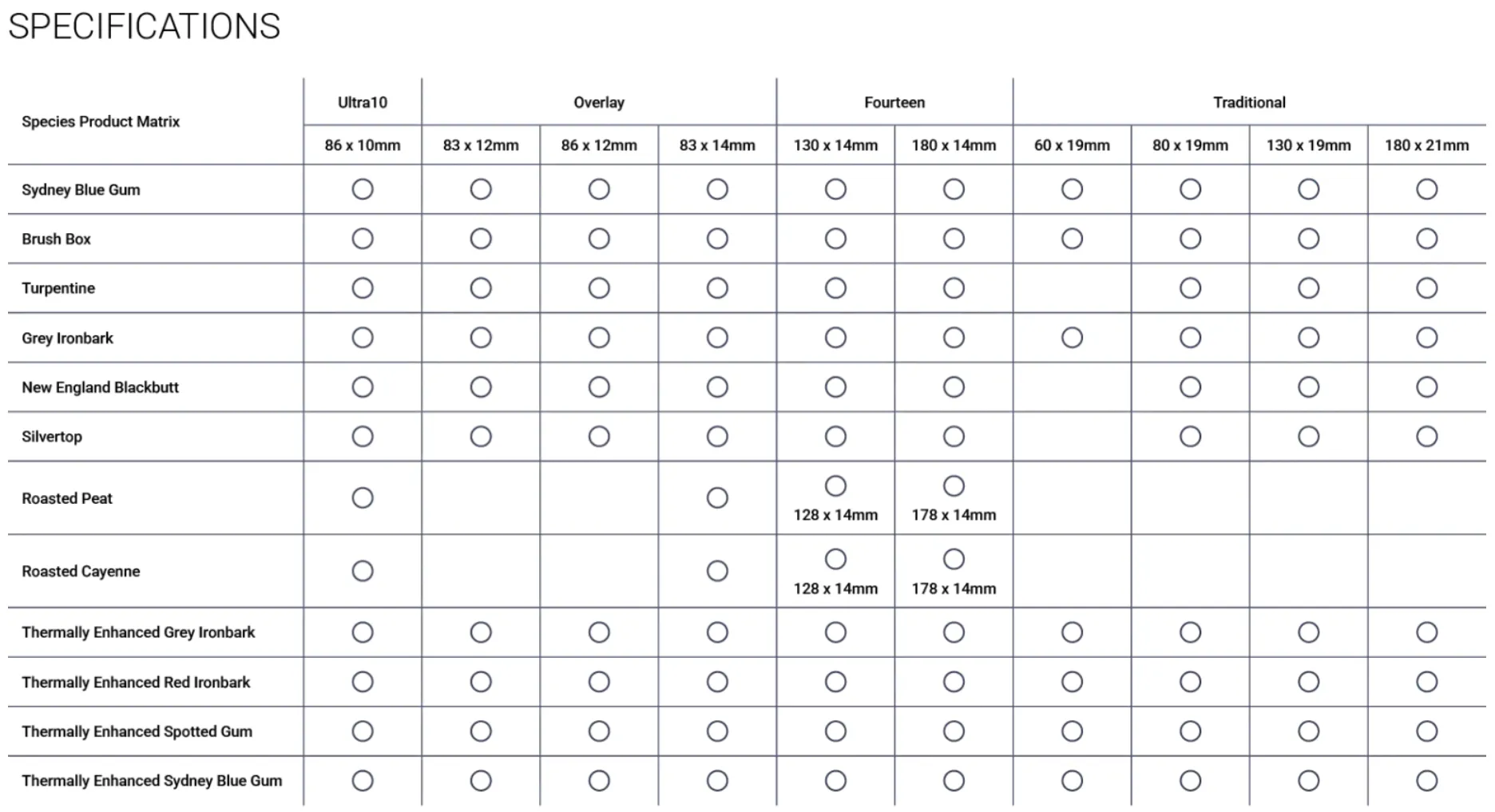Click the Species Product Matrix label
Viewport: 1495px width, 812px height.
click(101, 121)
